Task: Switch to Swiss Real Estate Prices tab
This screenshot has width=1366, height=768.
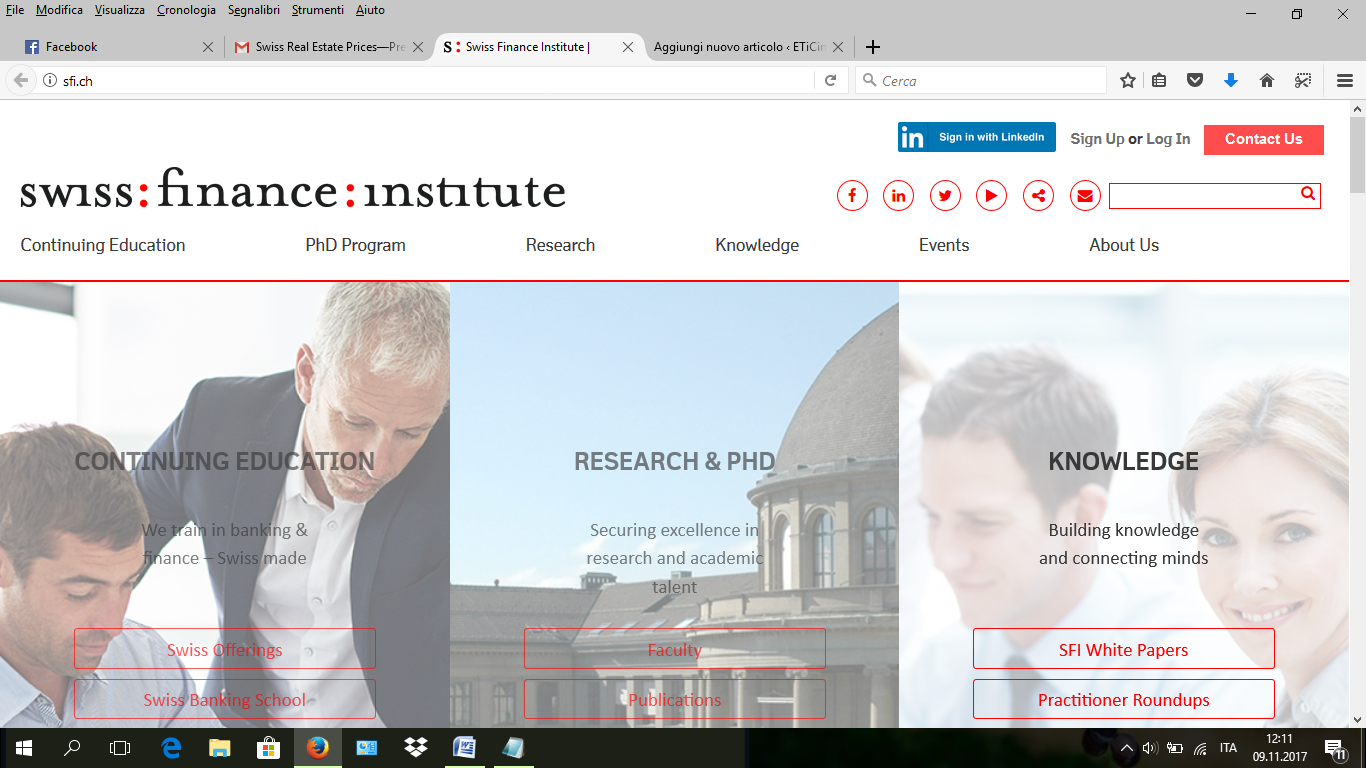Action: pyautogui.click(x=329, y=47)
